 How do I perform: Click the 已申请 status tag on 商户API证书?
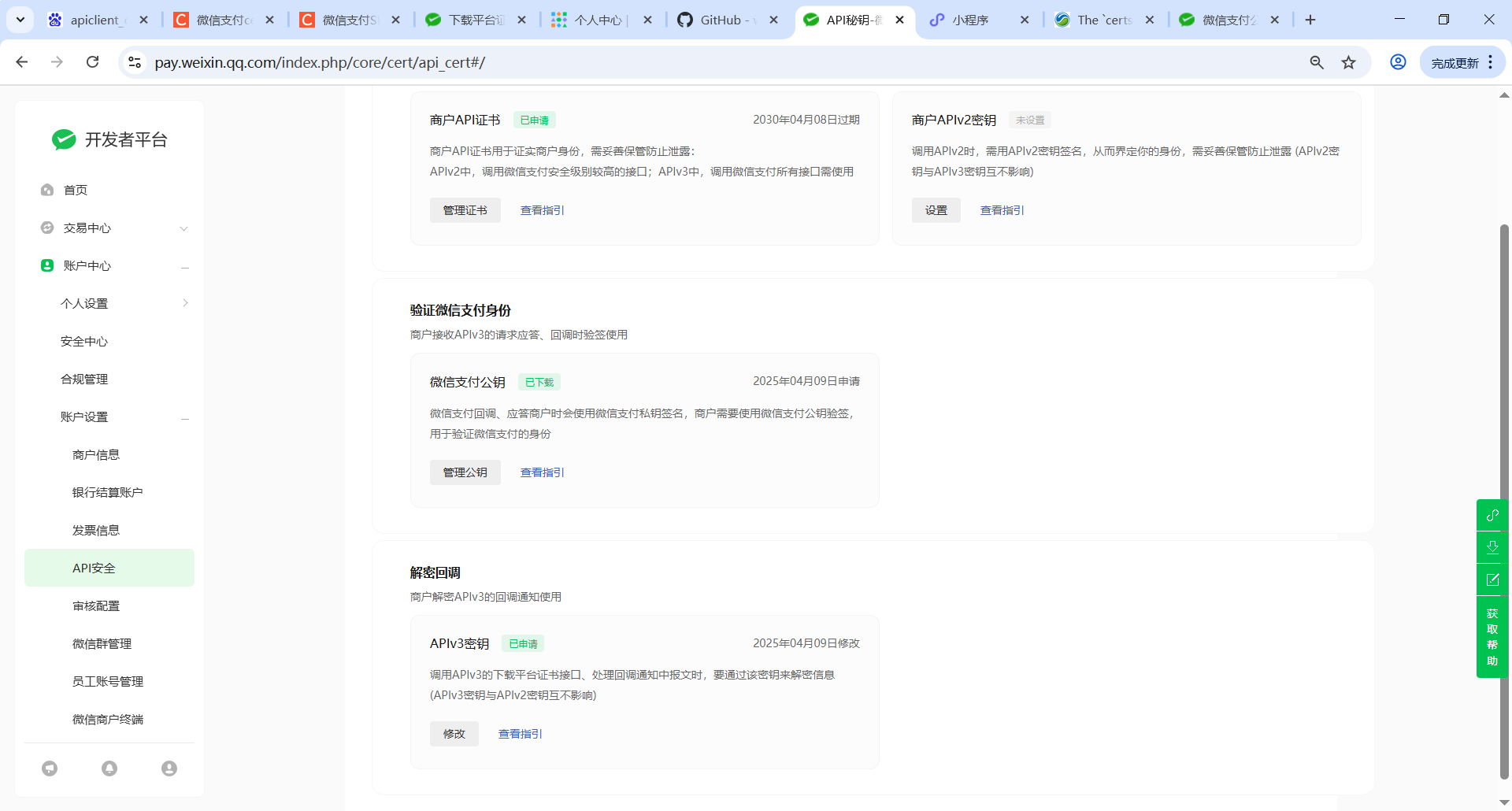tap(535, 120)
